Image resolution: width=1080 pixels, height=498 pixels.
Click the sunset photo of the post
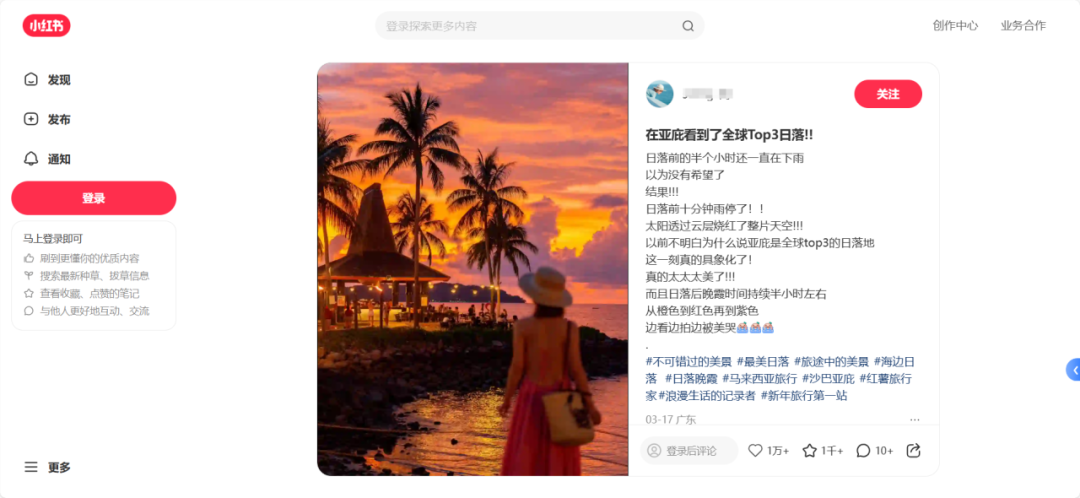click(472, 269)
